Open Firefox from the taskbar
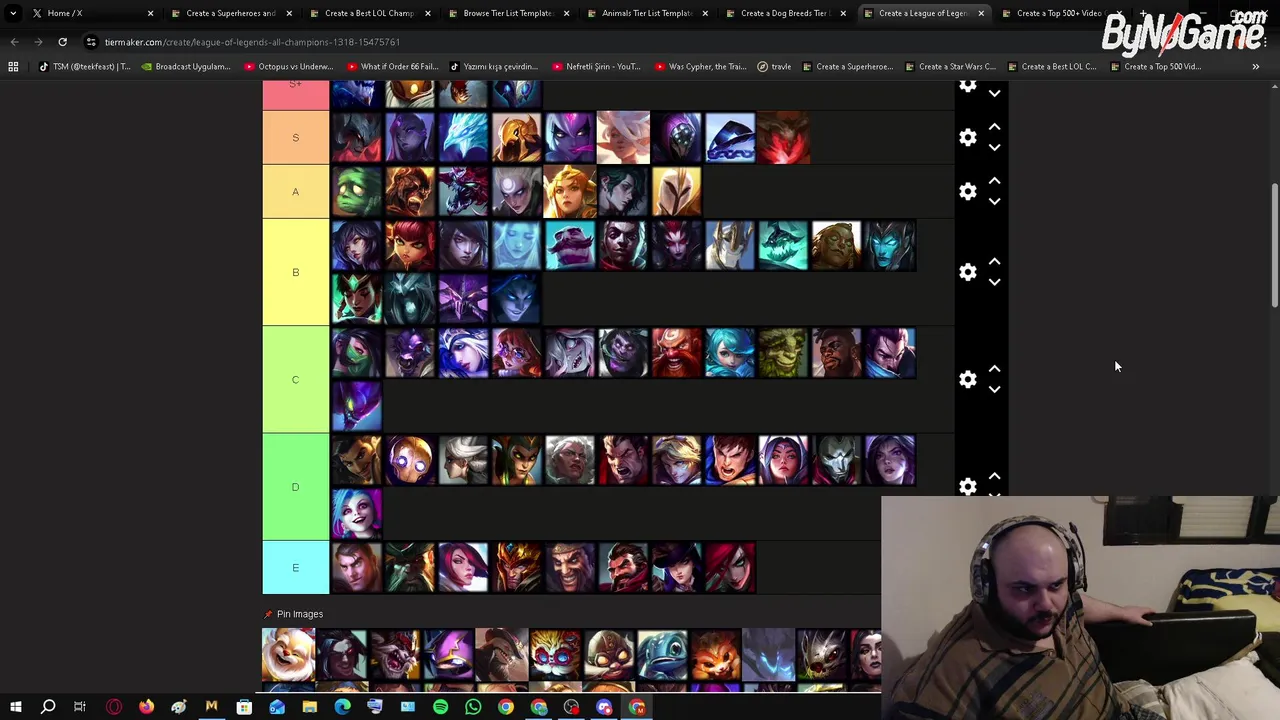 pos(146,707)
